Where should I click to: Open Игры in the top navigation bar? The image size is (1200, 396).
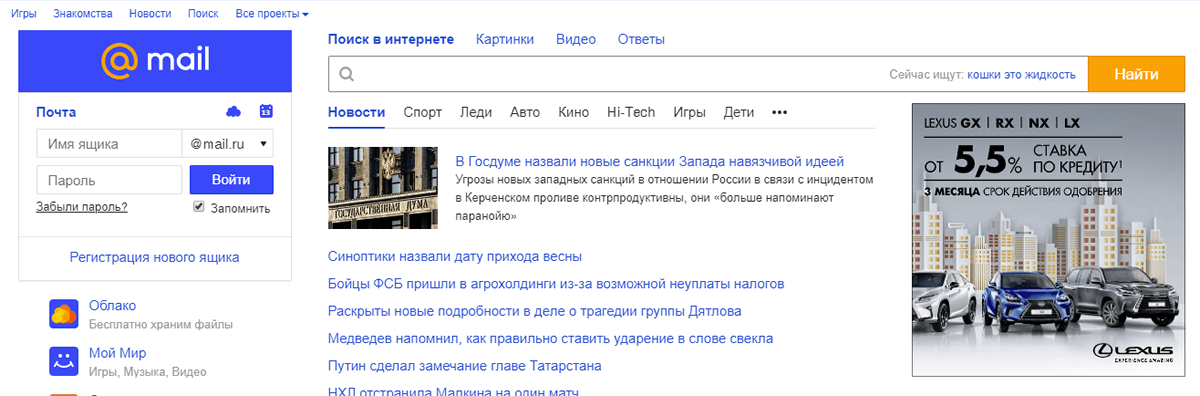click(24, 14)
